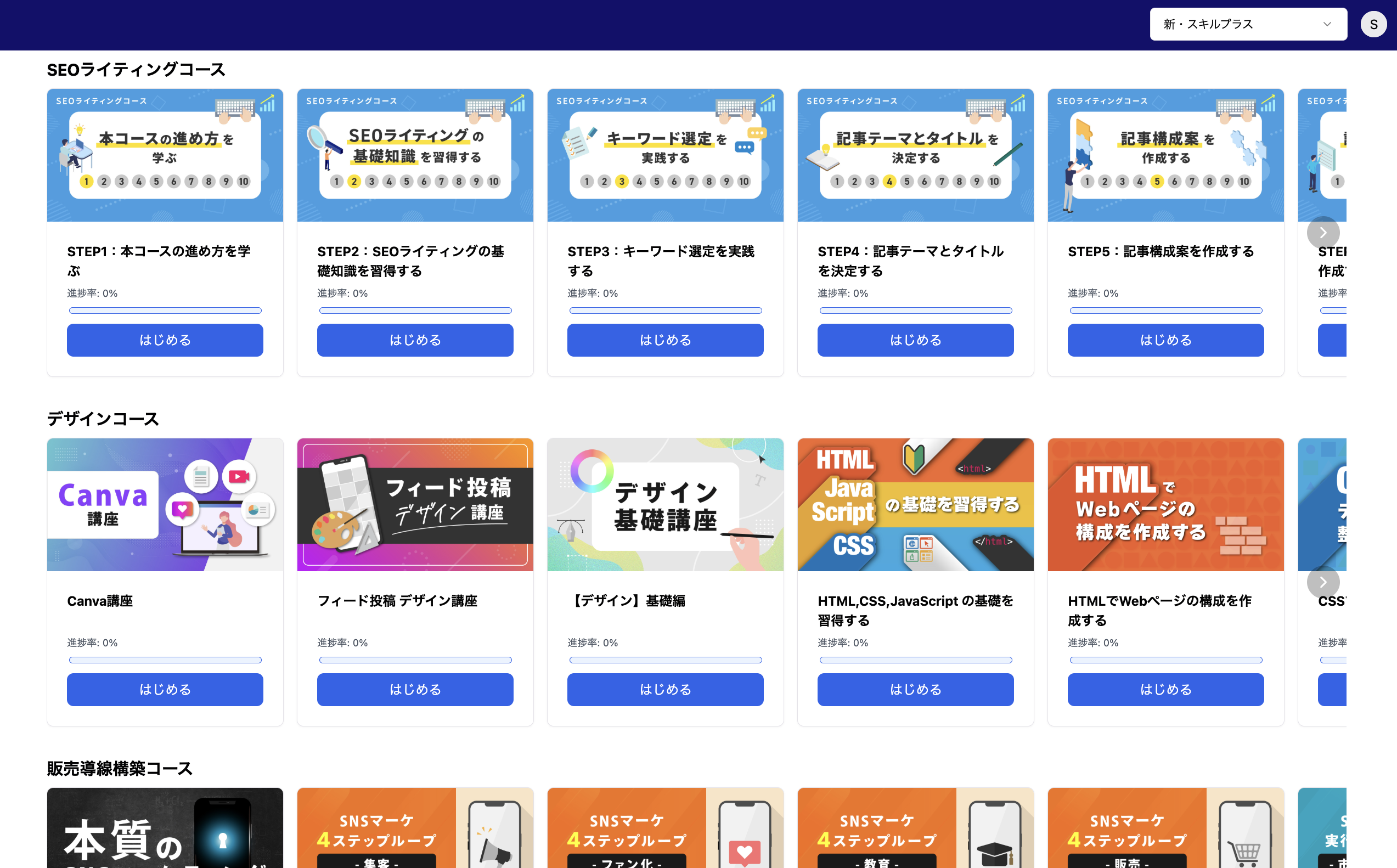Open the フィード投稿デザイン講座 thumbnail
Viewport: 1397px width, 868px height.
click(x=415, y=505)
